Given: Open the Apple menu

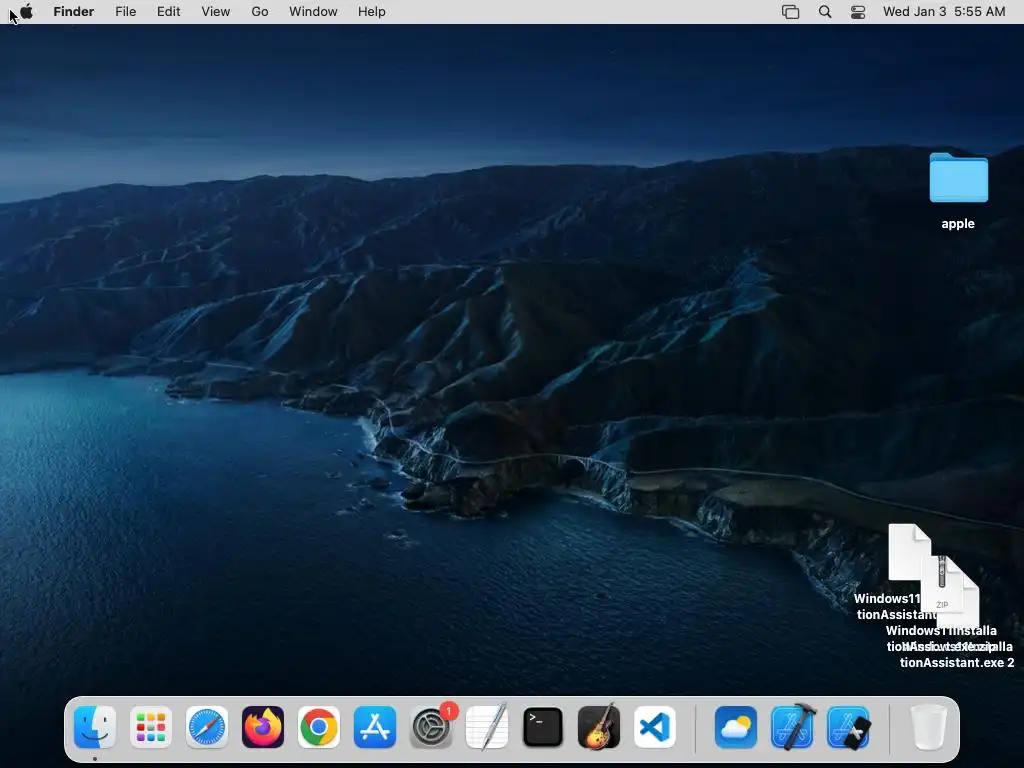Looking at the screenshot, I should click(x=26, y=11).
